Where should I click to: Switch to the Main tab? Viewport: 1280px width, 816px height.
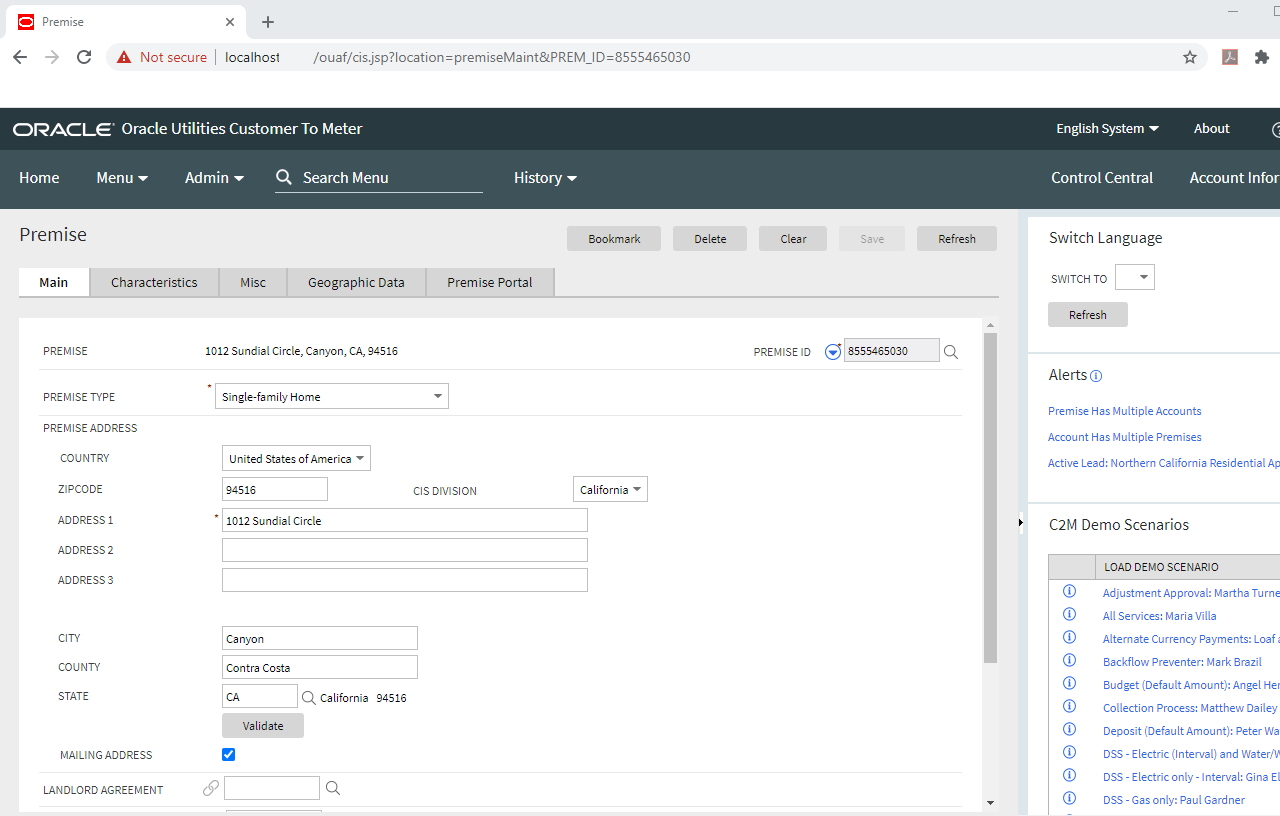pos(54,282)
